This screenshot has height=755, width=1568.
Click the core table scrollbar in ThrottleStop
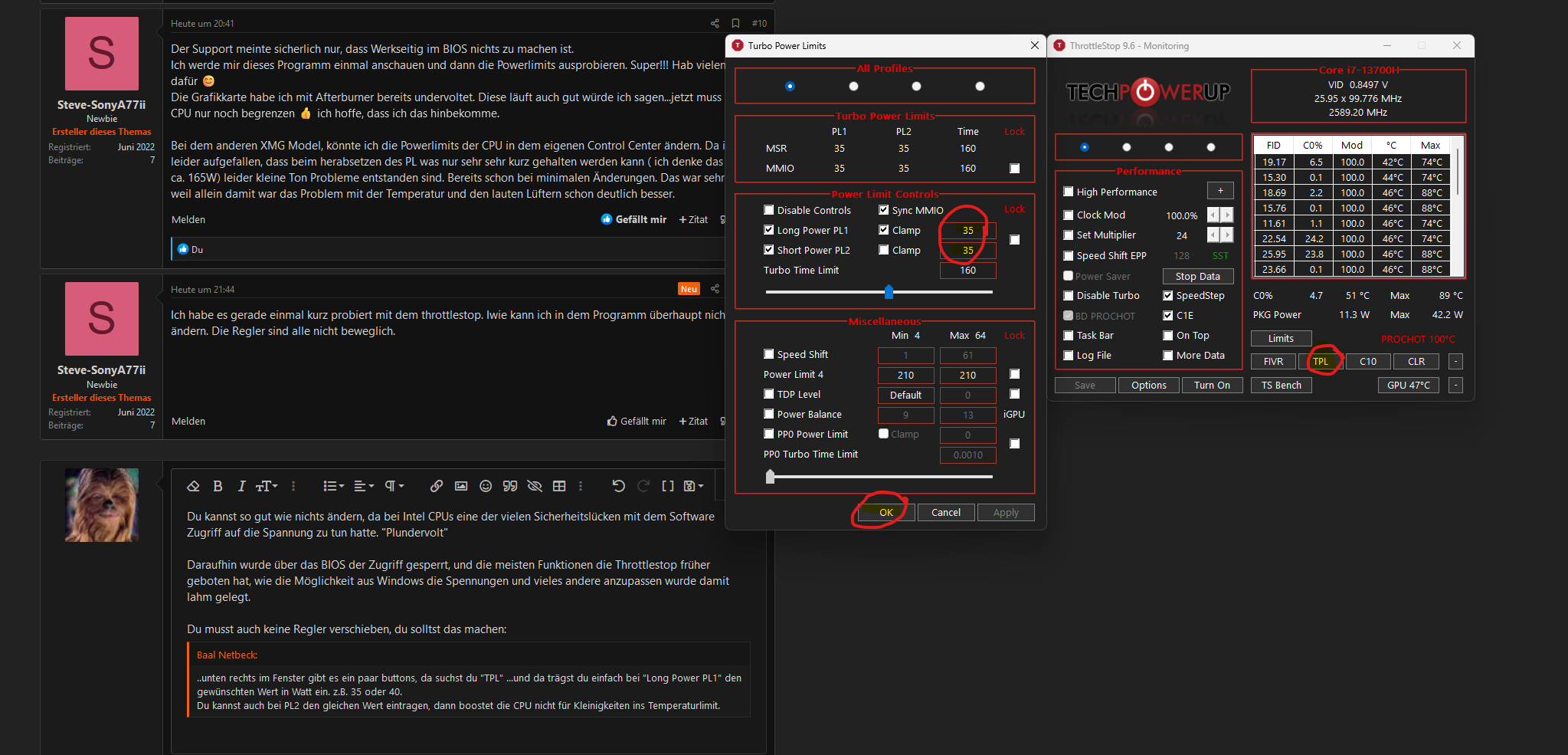(1457, 172)
